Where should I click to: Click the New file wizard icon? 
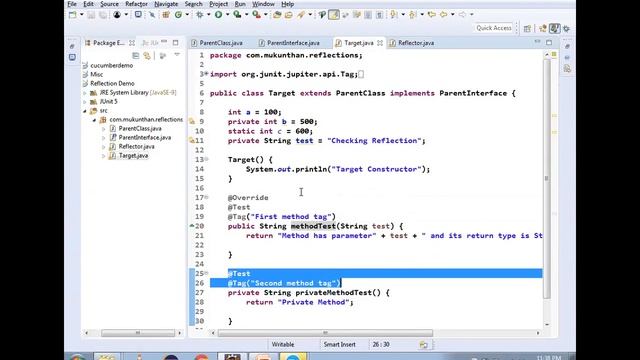[73, 15]
